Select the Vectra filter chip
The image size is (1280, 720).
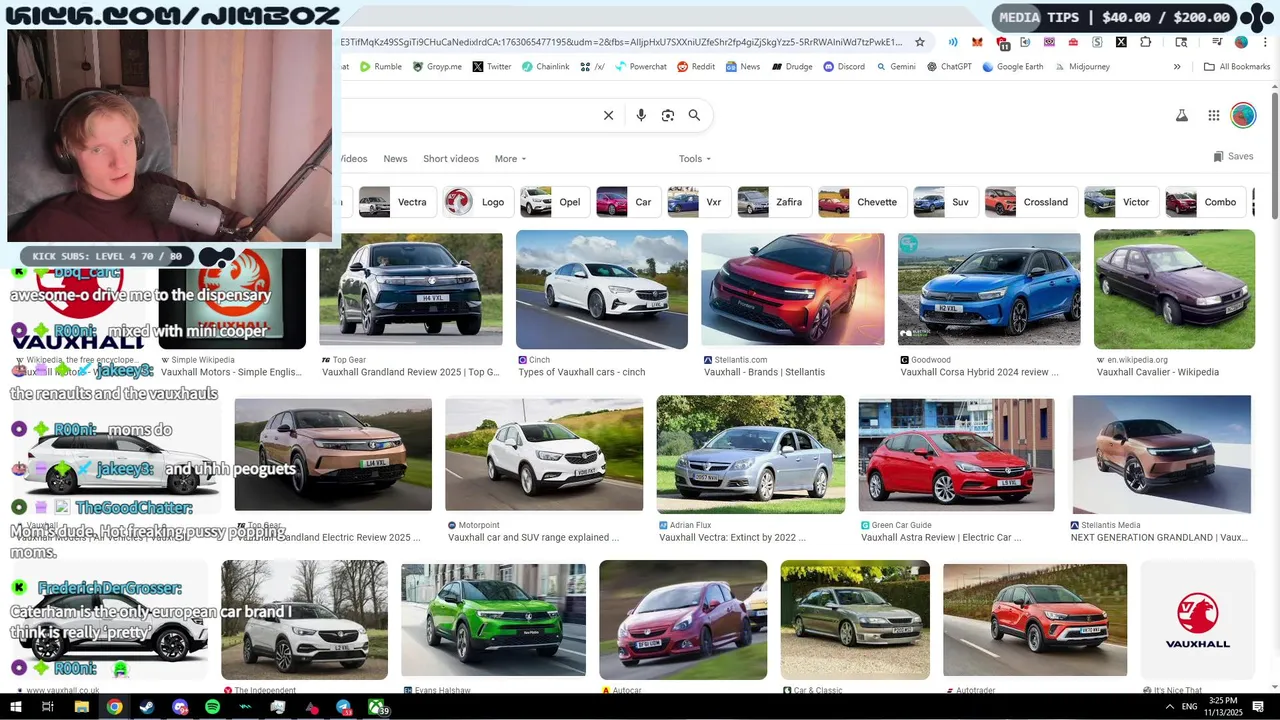click(396, 202)
